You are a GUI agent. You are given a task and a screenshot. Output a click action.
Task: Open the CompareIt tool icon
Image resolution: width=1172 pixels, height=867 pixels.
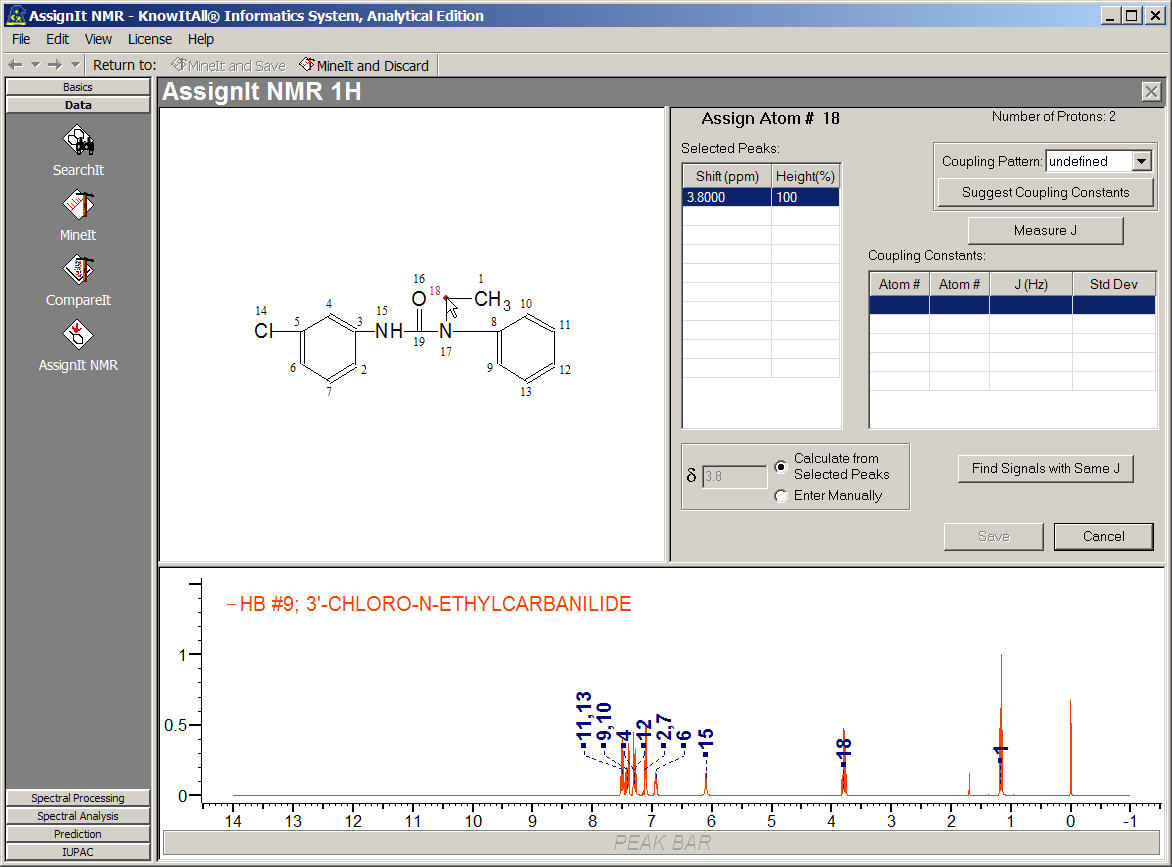pyautogui.click(x=78, y=271)
